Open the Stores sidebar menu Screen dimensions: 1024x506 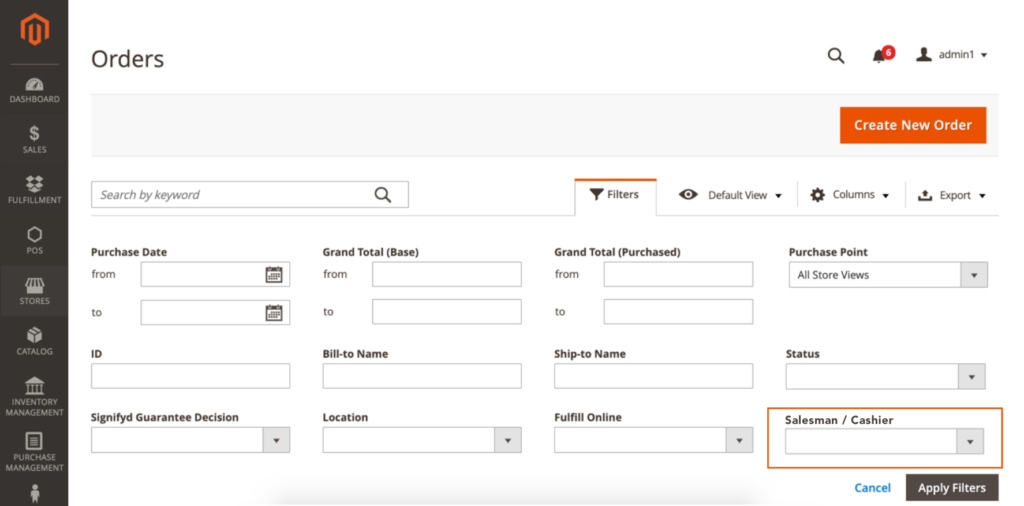(x=34, y=291)
